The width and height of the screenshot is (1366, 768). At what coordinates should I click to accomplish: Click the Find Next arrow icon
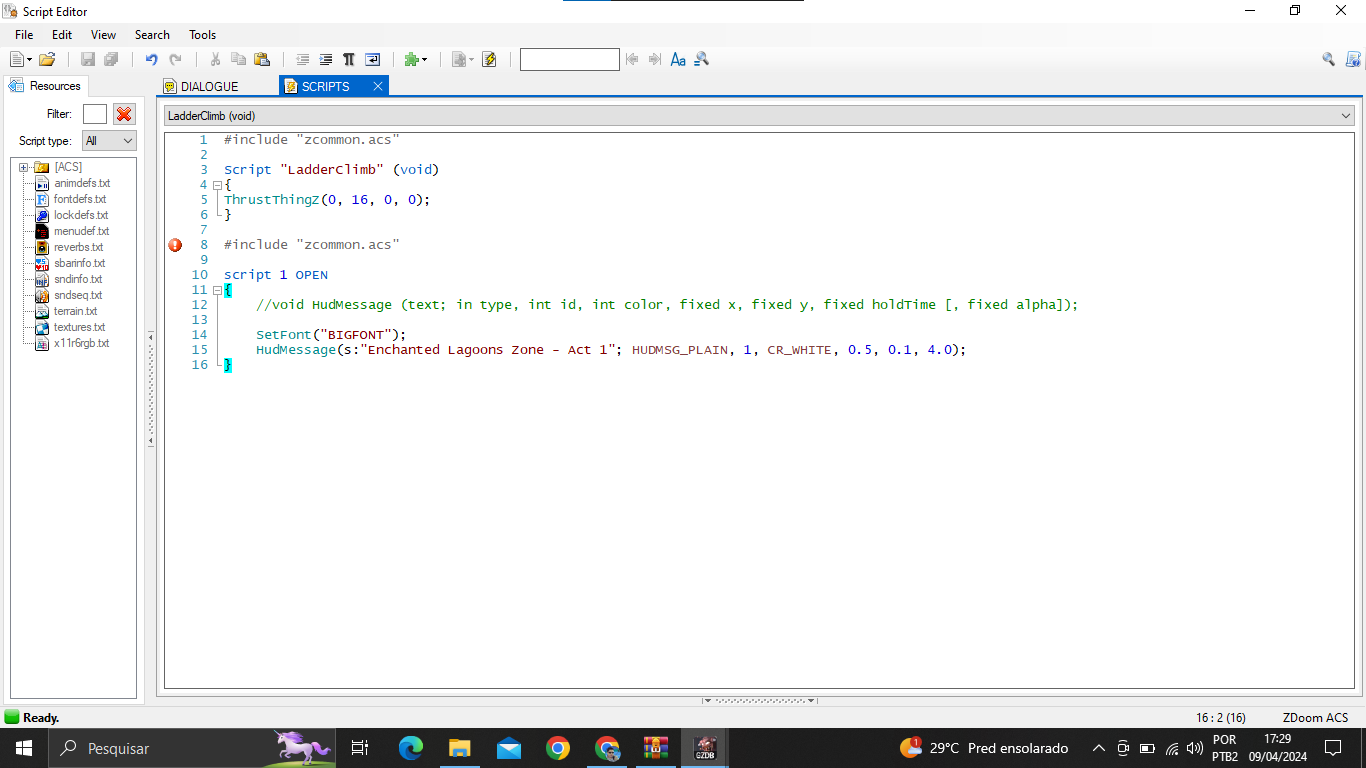click(655, 60)
